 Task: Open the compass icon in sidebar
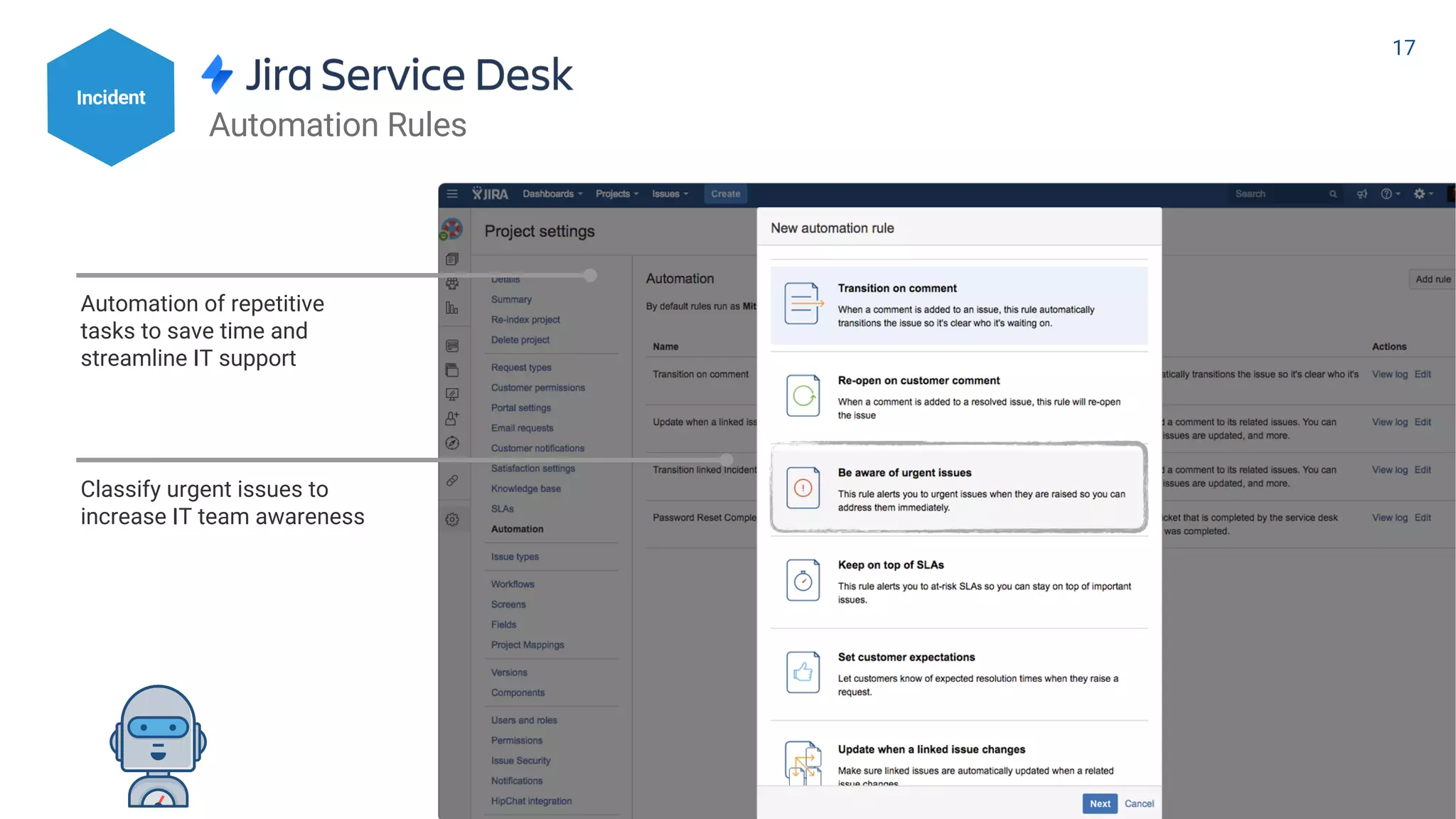point(452,443)
